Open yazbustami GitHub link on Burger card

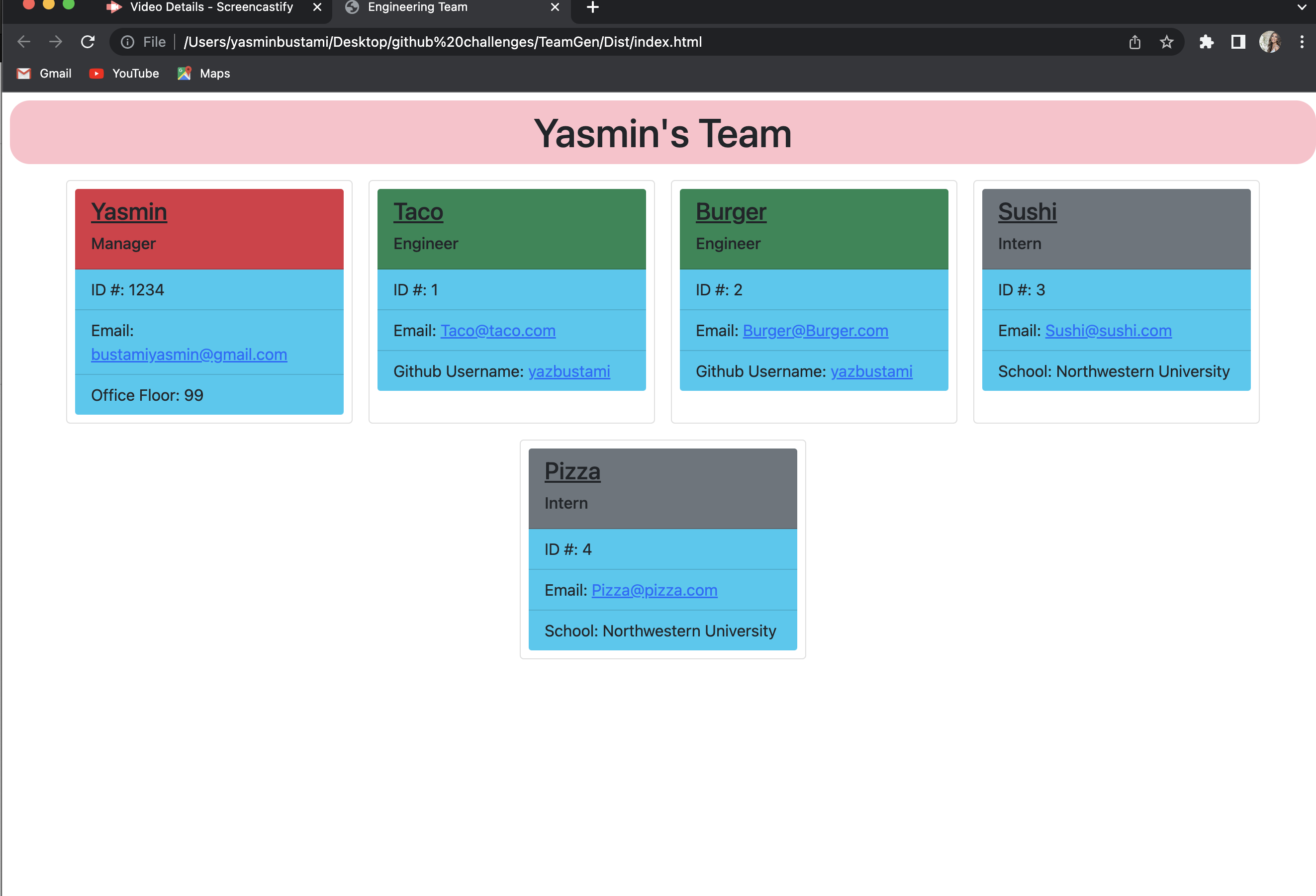[x=871, y=371]
